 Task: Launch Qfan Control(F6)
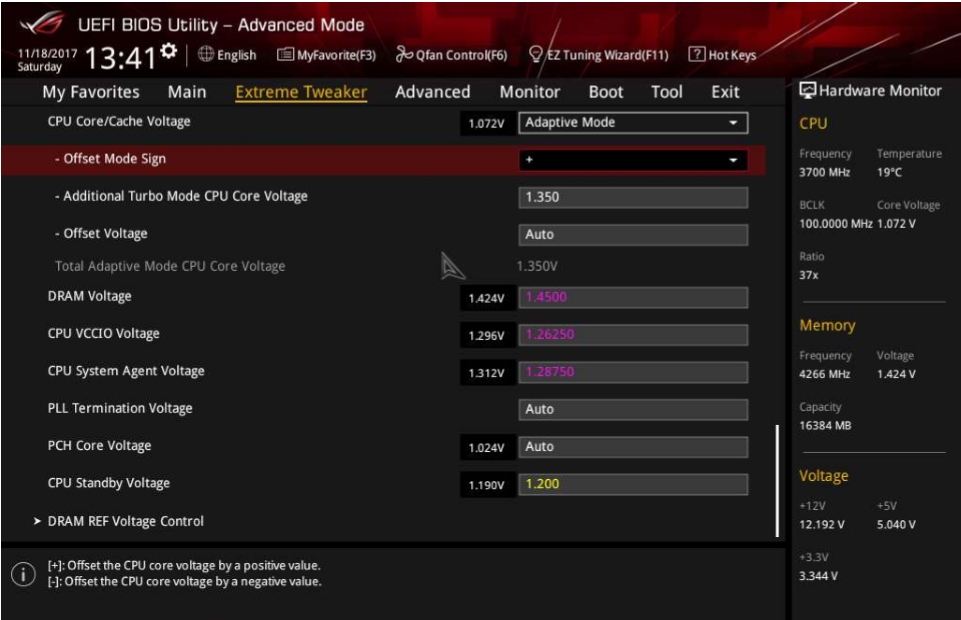pyautogui.click(x=452, y=55)
